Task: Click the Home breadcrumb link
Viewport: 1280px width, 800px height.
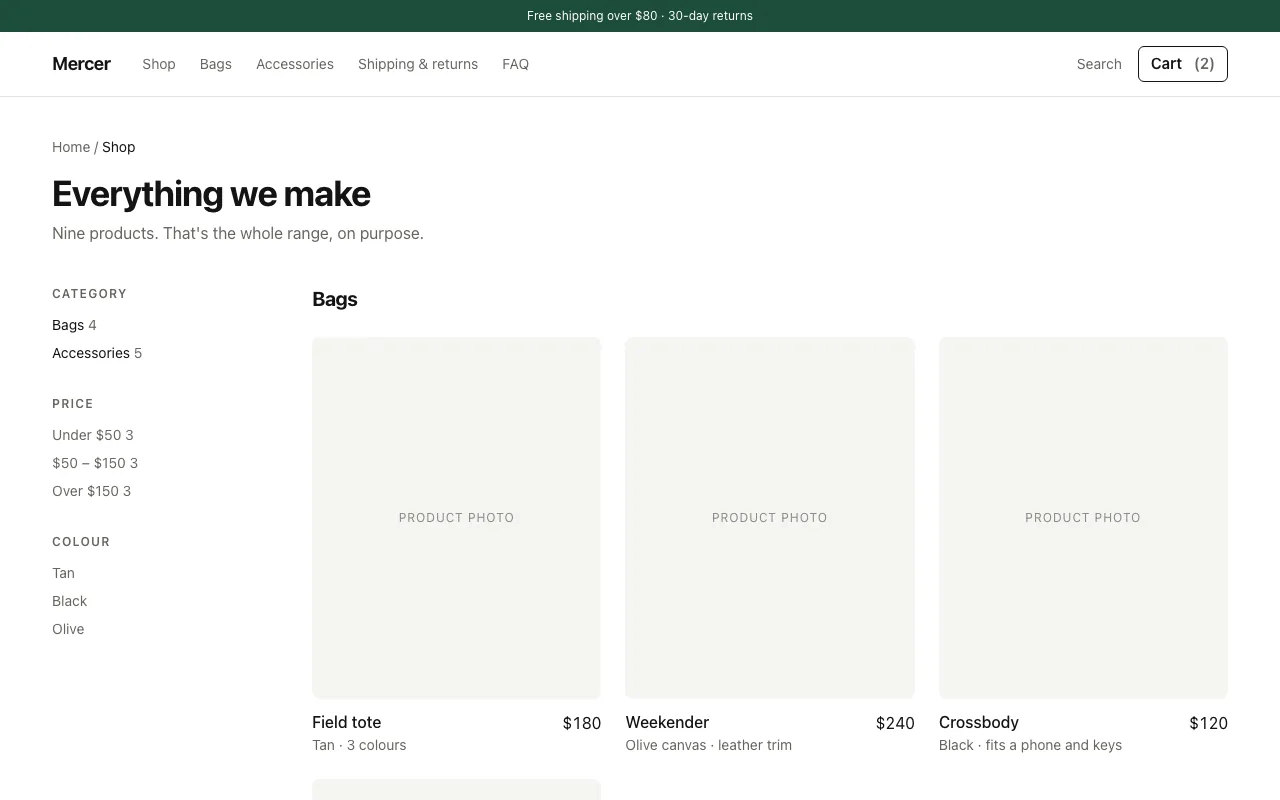Action: tap(71, 147)
